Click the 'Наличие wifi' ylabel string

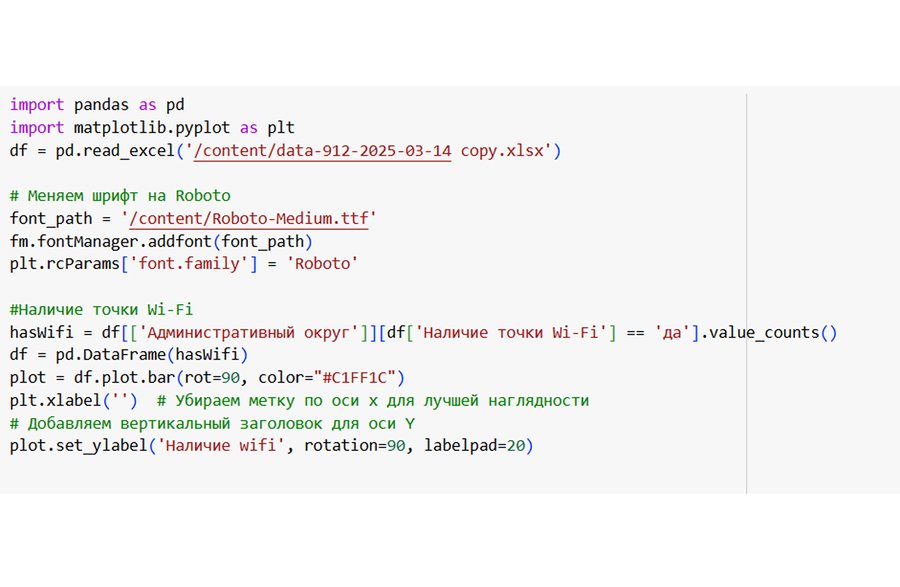point(222,445)
